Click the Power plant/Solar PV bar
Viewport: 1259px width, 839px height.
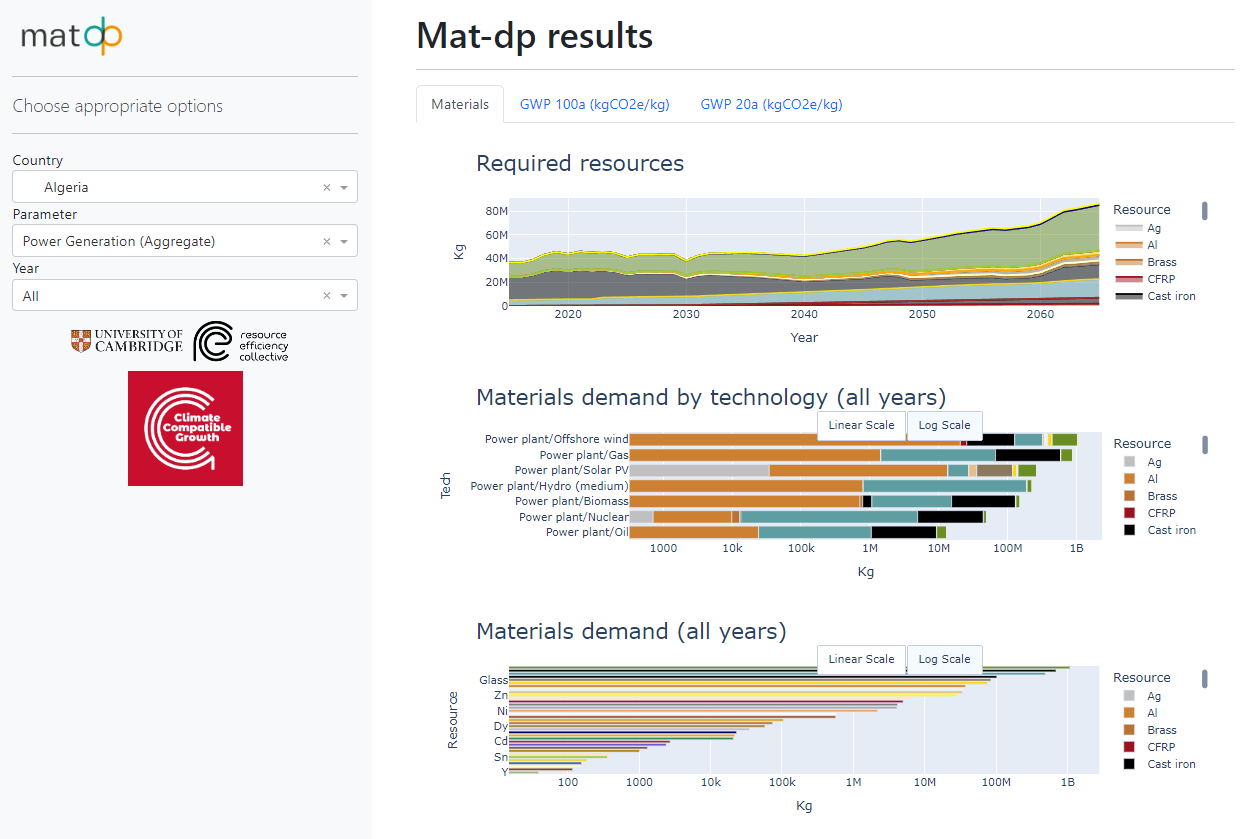click(833, 470)
